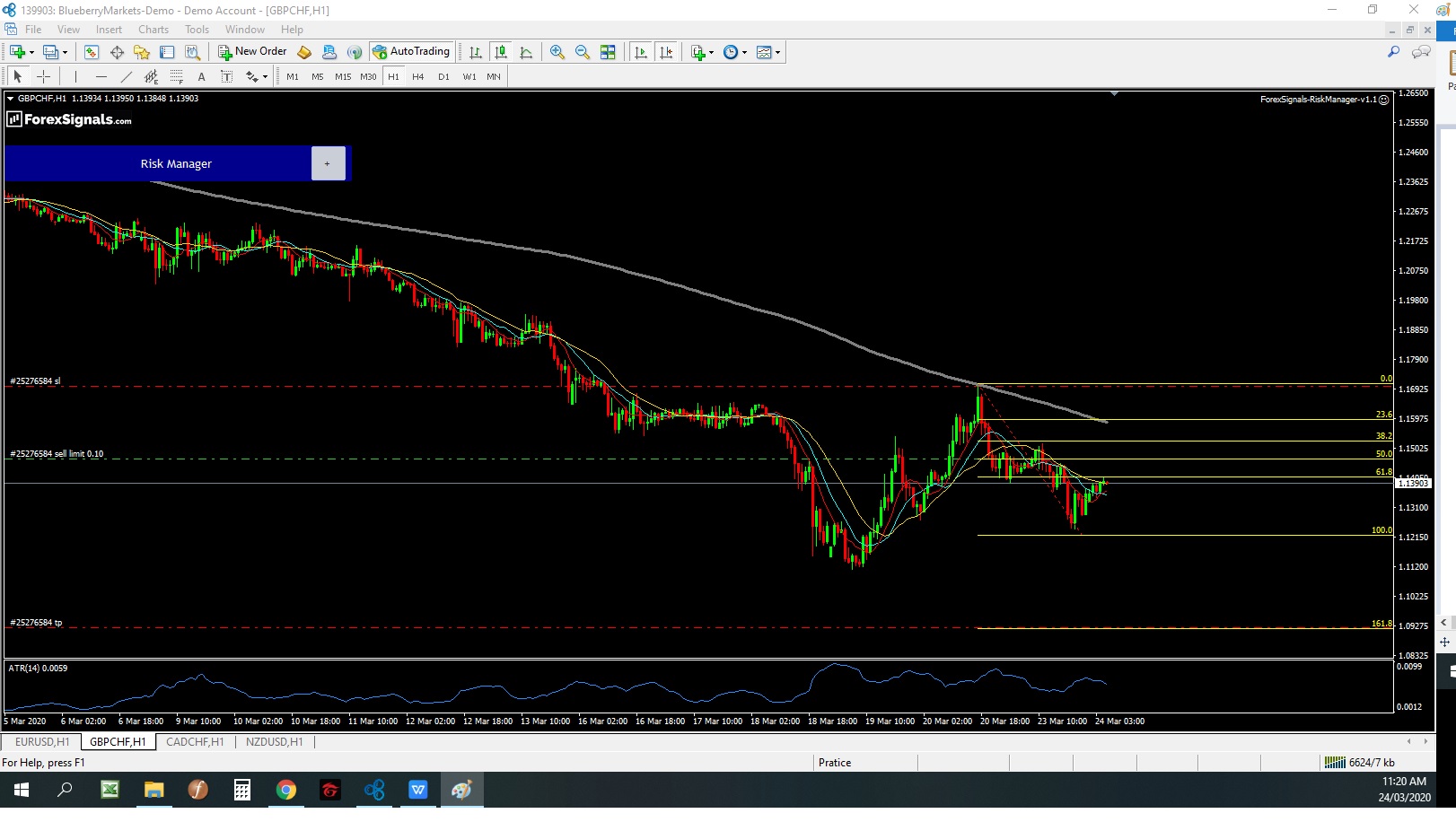Open the chat bubbles icon
1456x822 pixels.
tap(1421, 52)
